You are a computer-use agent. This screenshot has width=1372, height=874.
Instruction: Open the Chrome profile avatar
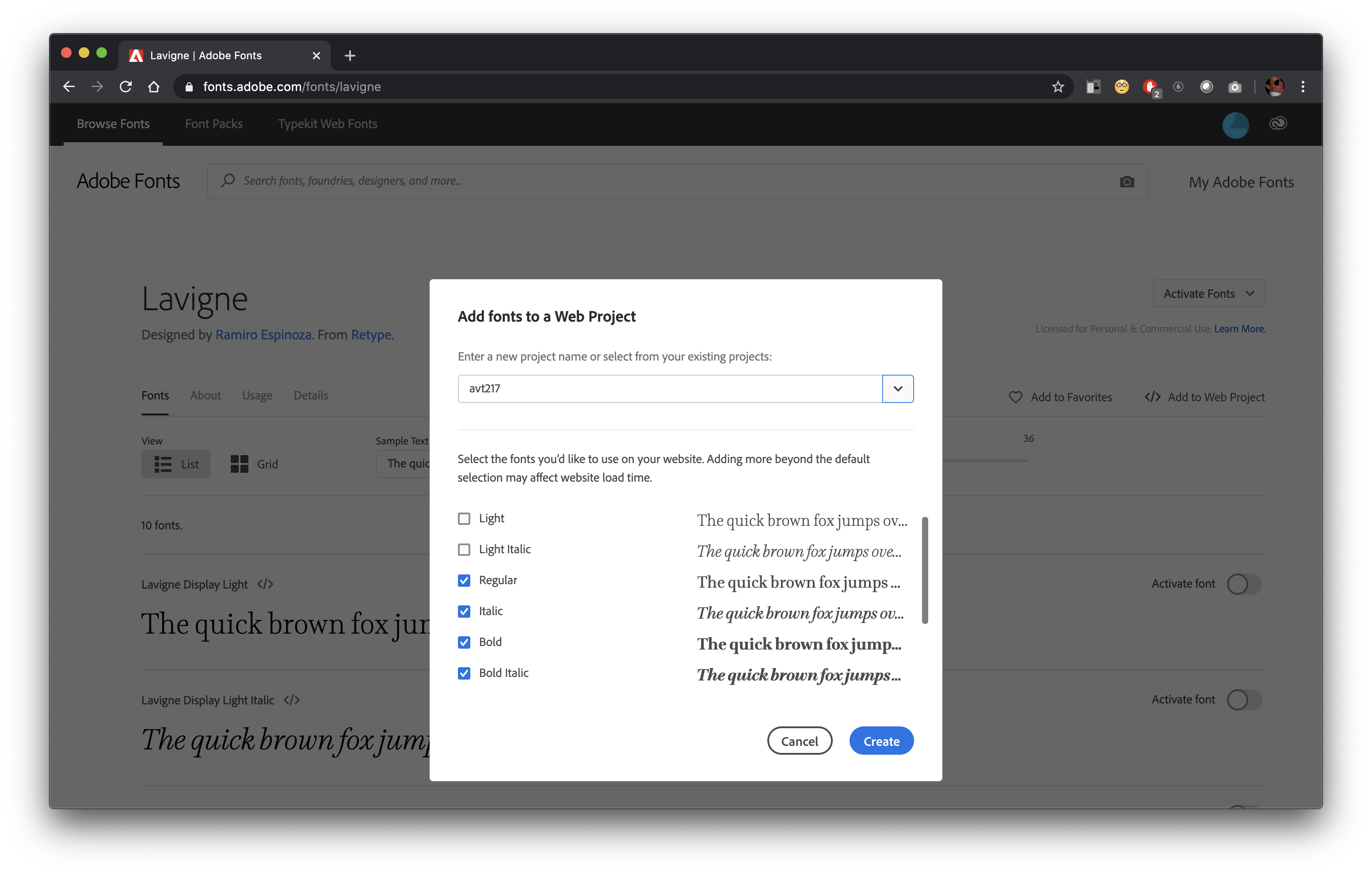(1274, 87)
